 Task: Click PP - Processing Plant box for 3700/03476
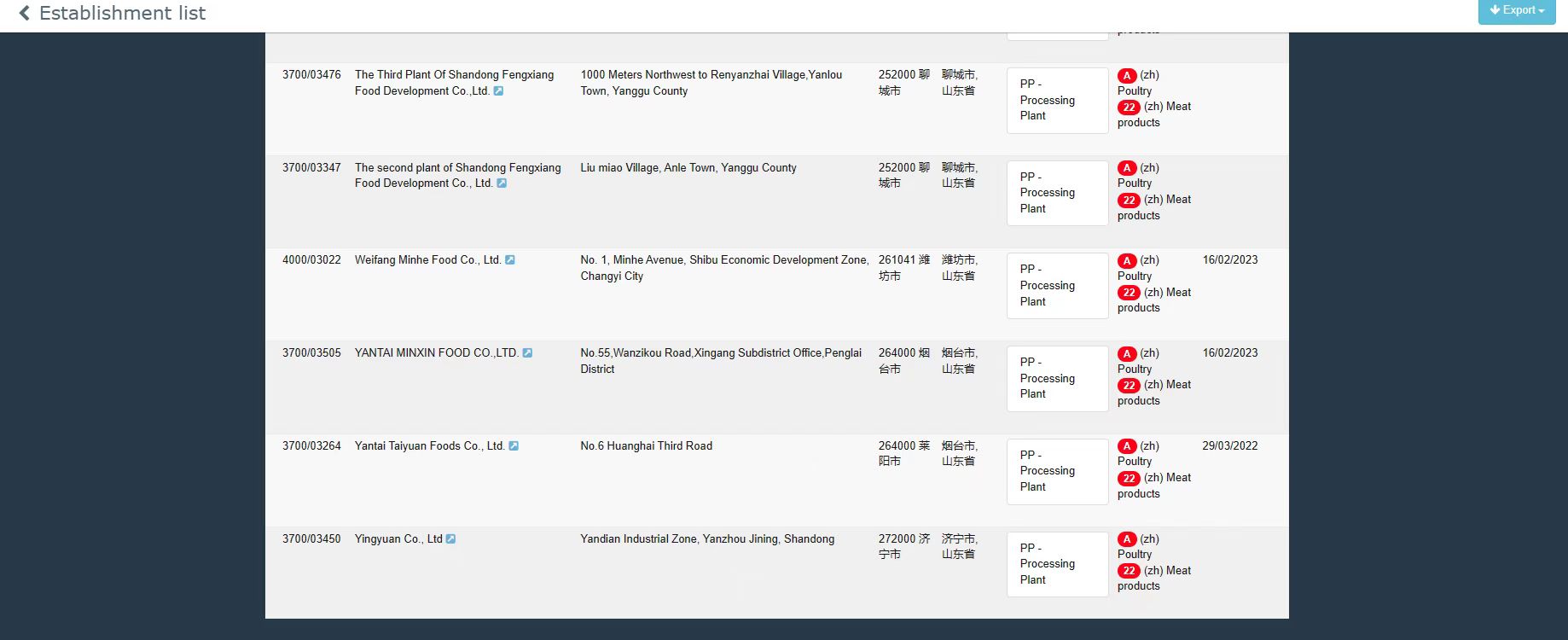pyautogui.click(x=1058, y=100)
